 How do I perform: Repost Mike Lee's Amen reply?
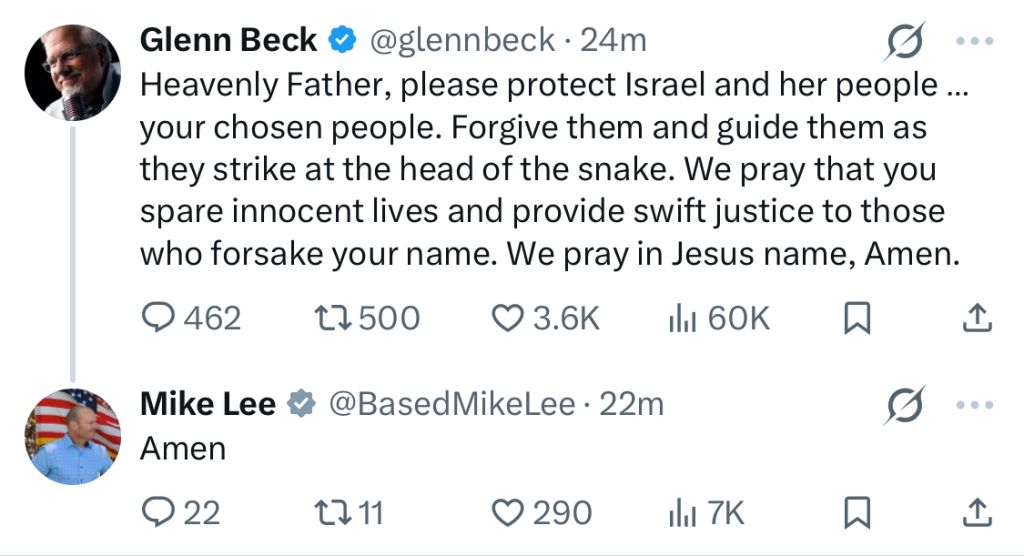tap(349, 512)
